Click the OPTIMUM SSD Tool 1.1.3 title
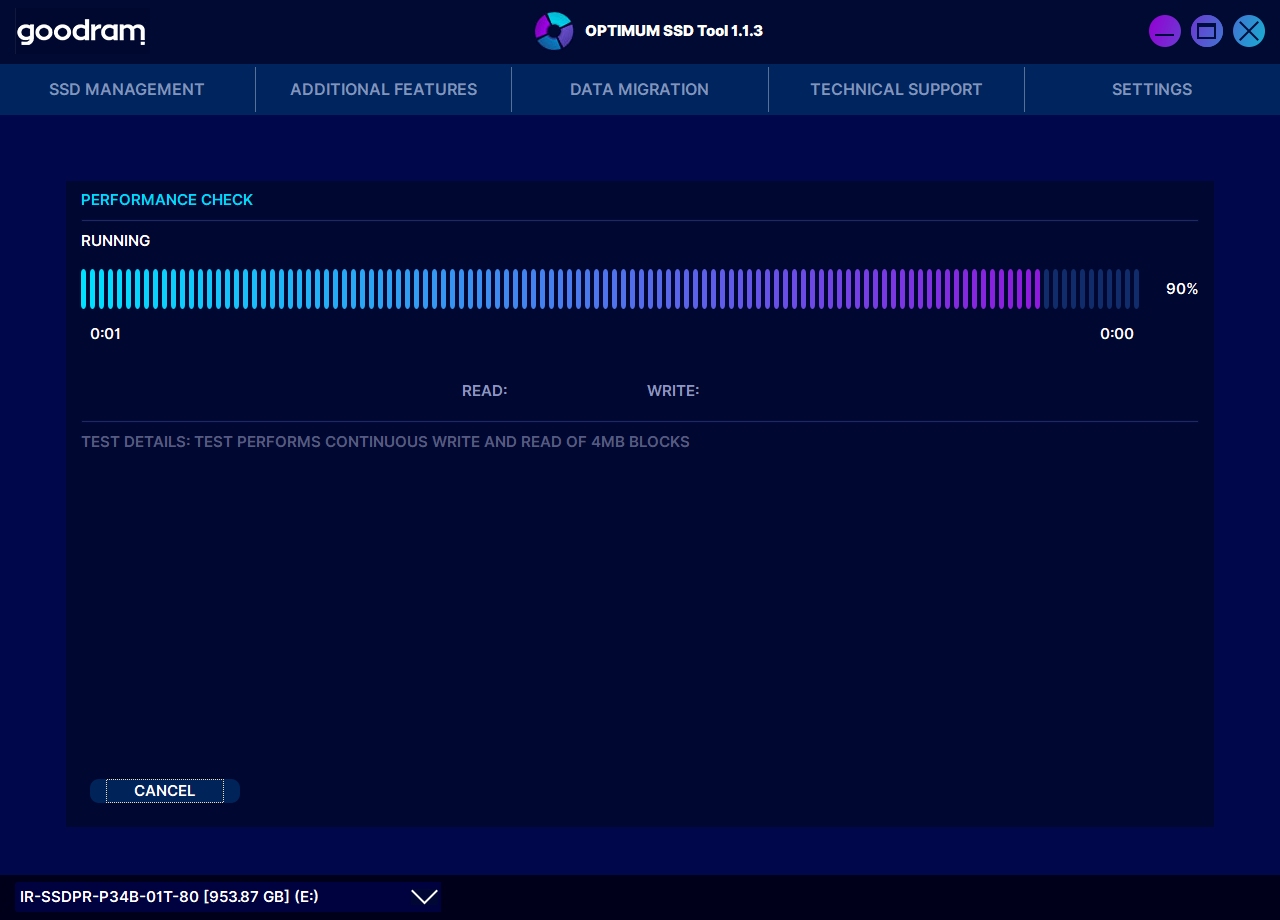Viewport: 1280px width, 920px height. tap(674, 31)
